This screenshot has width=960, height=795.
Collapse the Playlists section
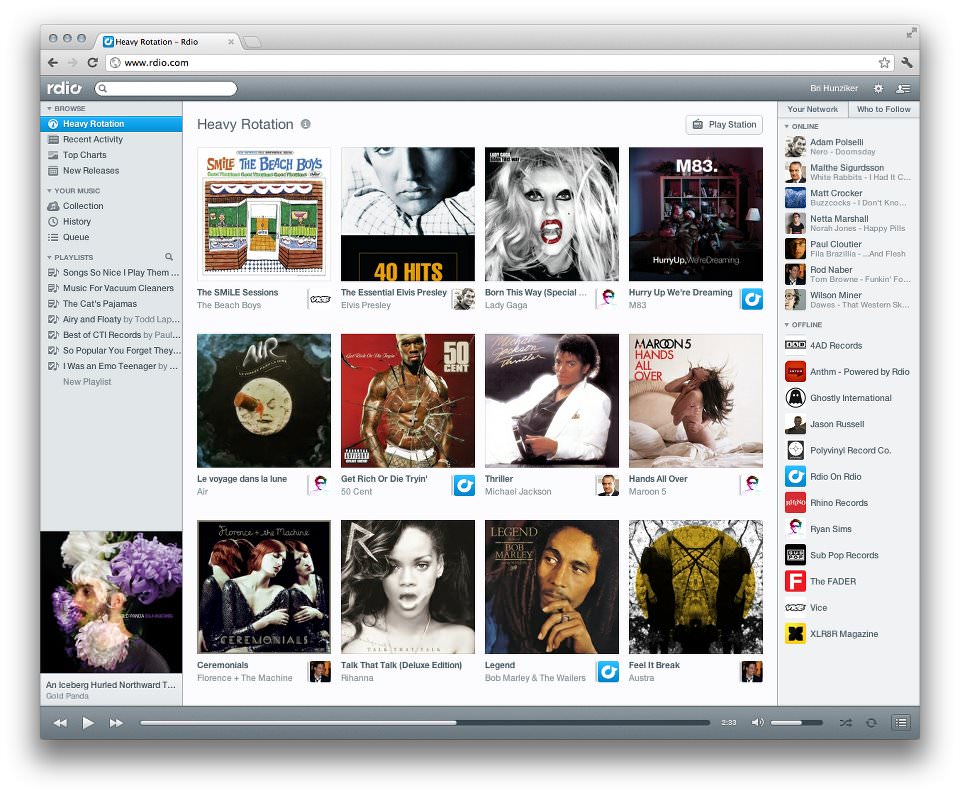click(x=50, y=257)
